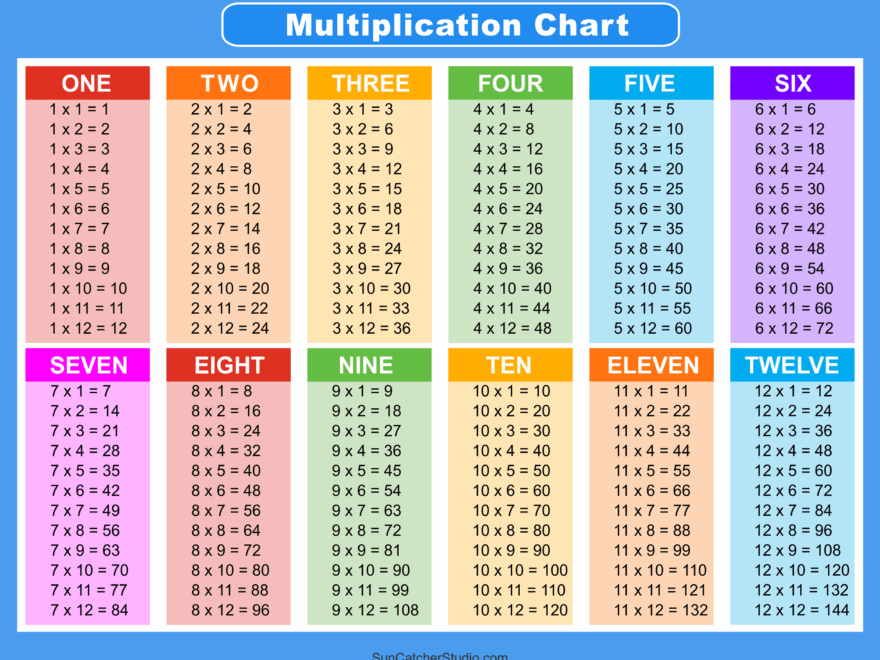Click the row '4 x 1 = 4'
The width and height of the screenshot is (880, 660).
coord(503,109)
